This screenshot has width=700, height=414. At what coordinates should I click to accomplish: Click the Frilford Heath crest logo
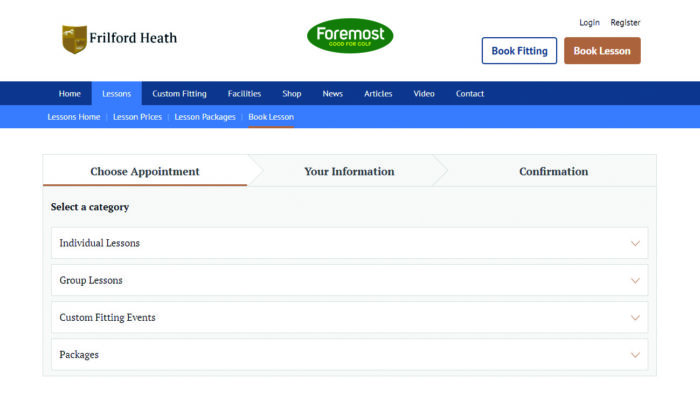pyautogui.click(x=74, y=39)
